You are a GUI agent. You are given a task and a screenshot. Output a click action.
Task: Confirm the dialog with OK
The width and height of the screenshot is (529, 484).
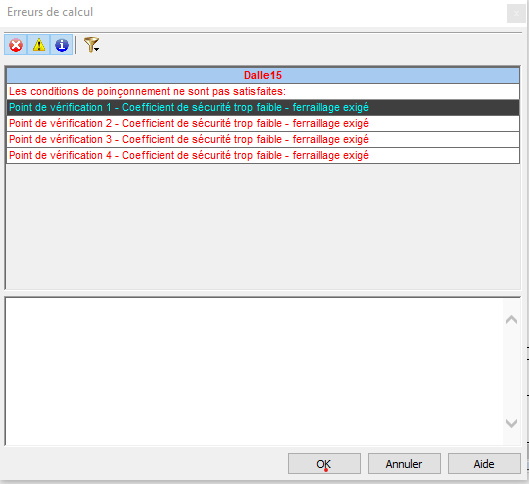324,464
